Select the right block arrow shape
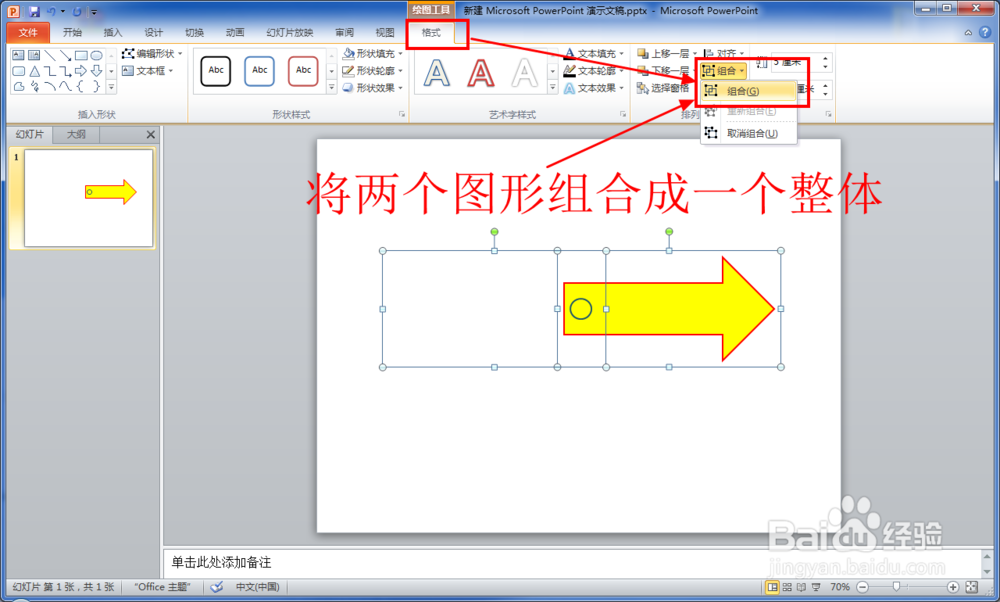1000x602 pixels. pos(81,71)
